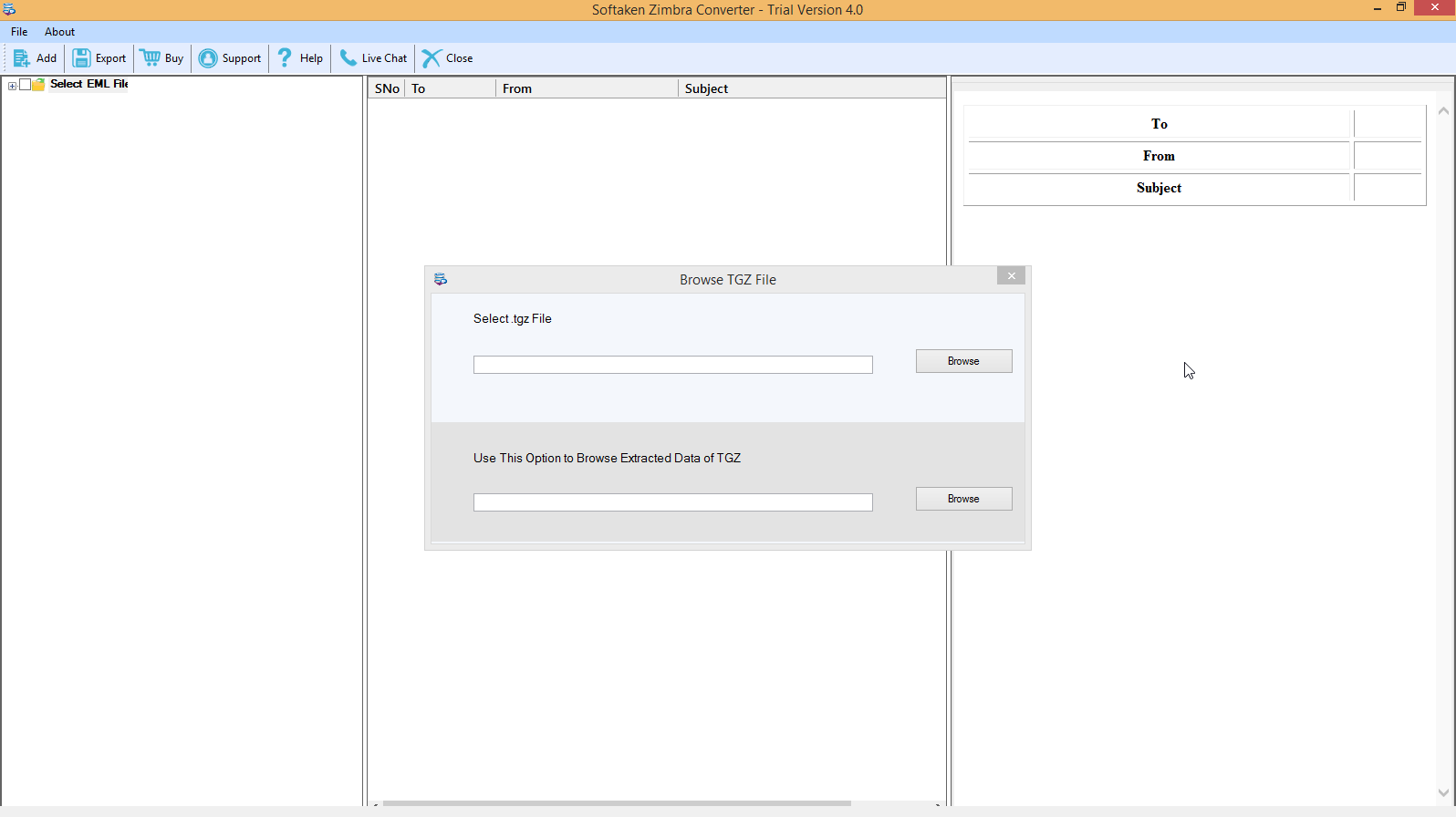Click the SNo column header
This screenshot has width=1456, height=817.
click(x=386, y=88)
